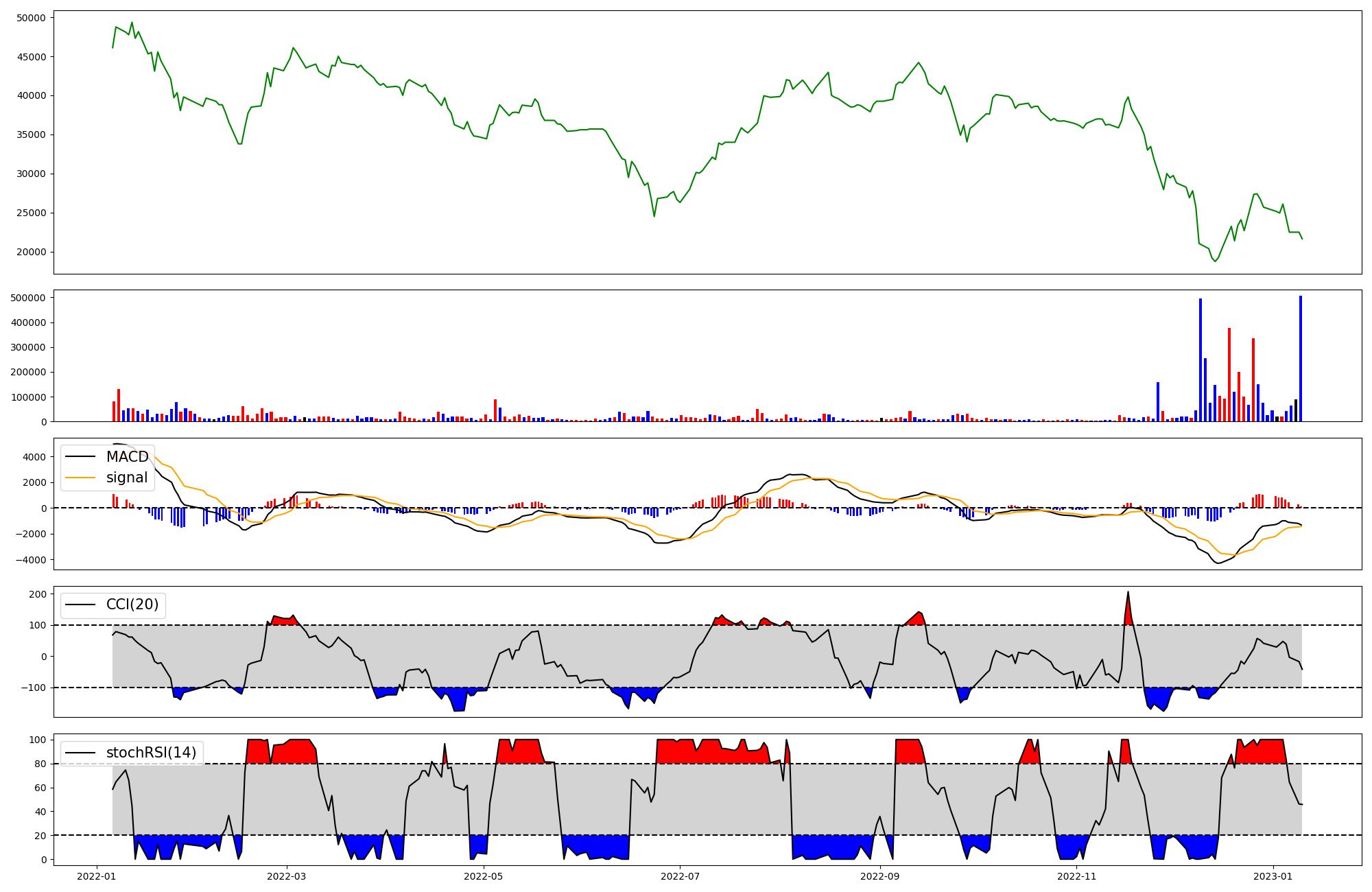The image size is (1372, 892).
Task: Click the 2022-01 date tick label
Action: pyautogui.click(x=96, y=876)
